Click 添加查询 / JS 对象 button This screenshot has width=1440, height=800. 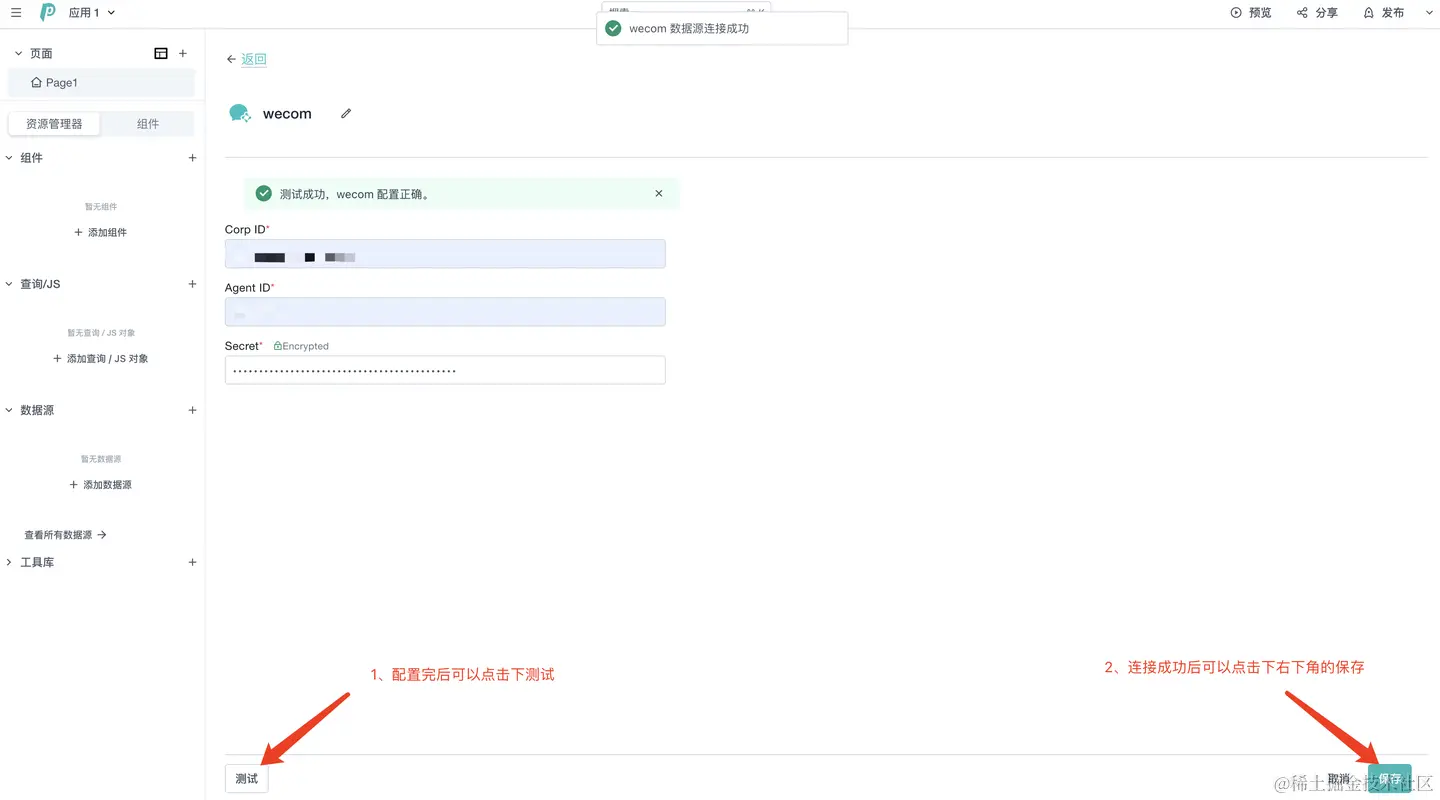[101, 358]
